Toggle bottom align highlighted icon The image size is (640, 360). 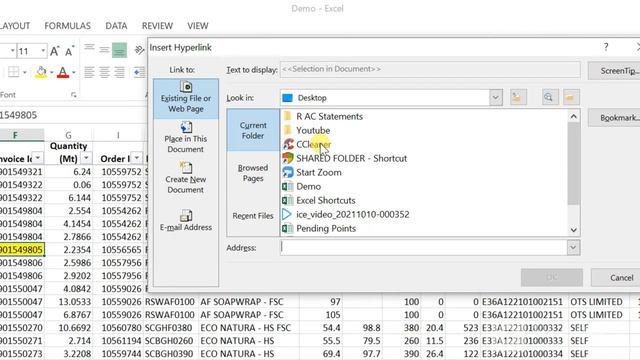coord(119,50)
